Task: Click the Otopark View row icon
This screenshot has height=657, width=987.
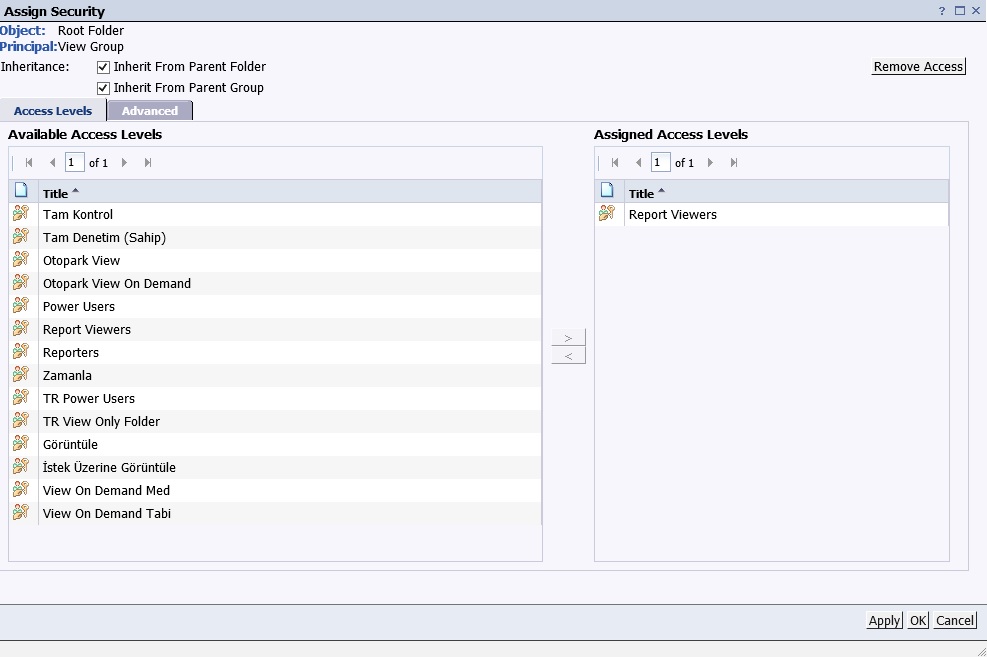Action: pos(21,259)
